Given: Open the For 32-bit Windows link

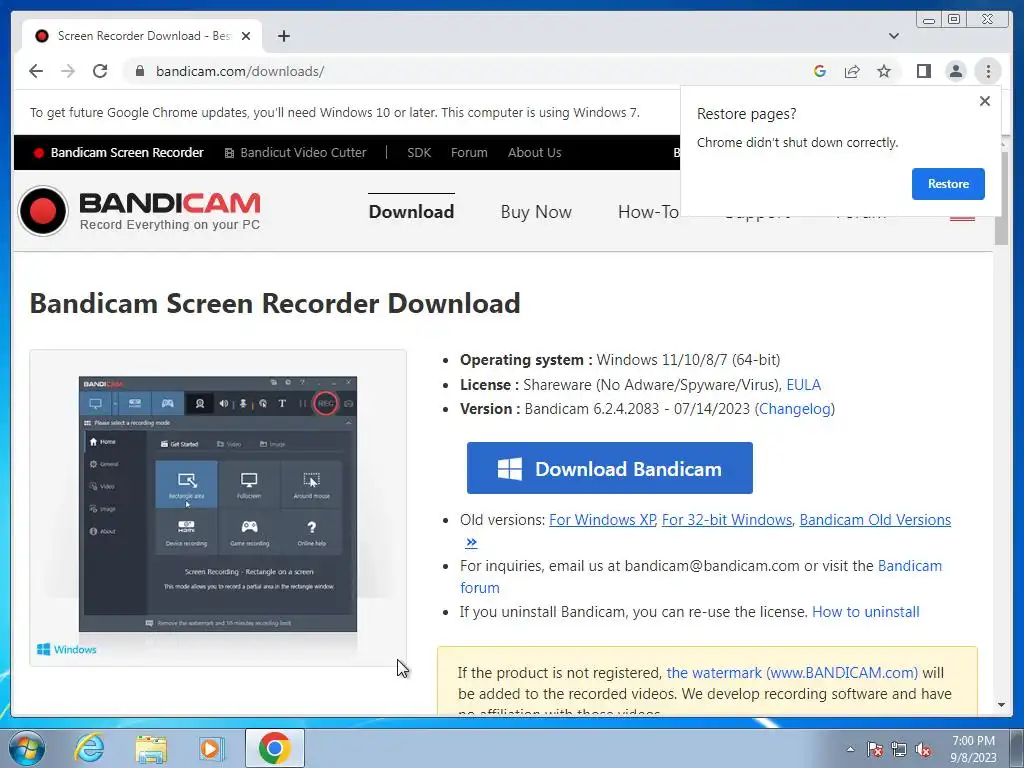Looking at the screenshot, I should coord(727,520).
